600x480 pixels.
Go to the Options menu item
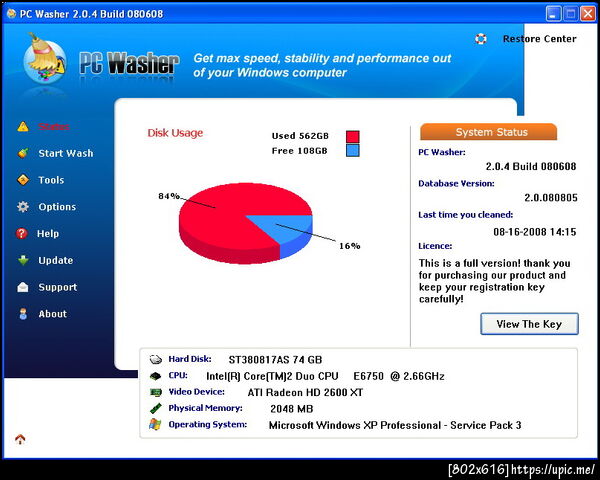(x=57, y=207)
